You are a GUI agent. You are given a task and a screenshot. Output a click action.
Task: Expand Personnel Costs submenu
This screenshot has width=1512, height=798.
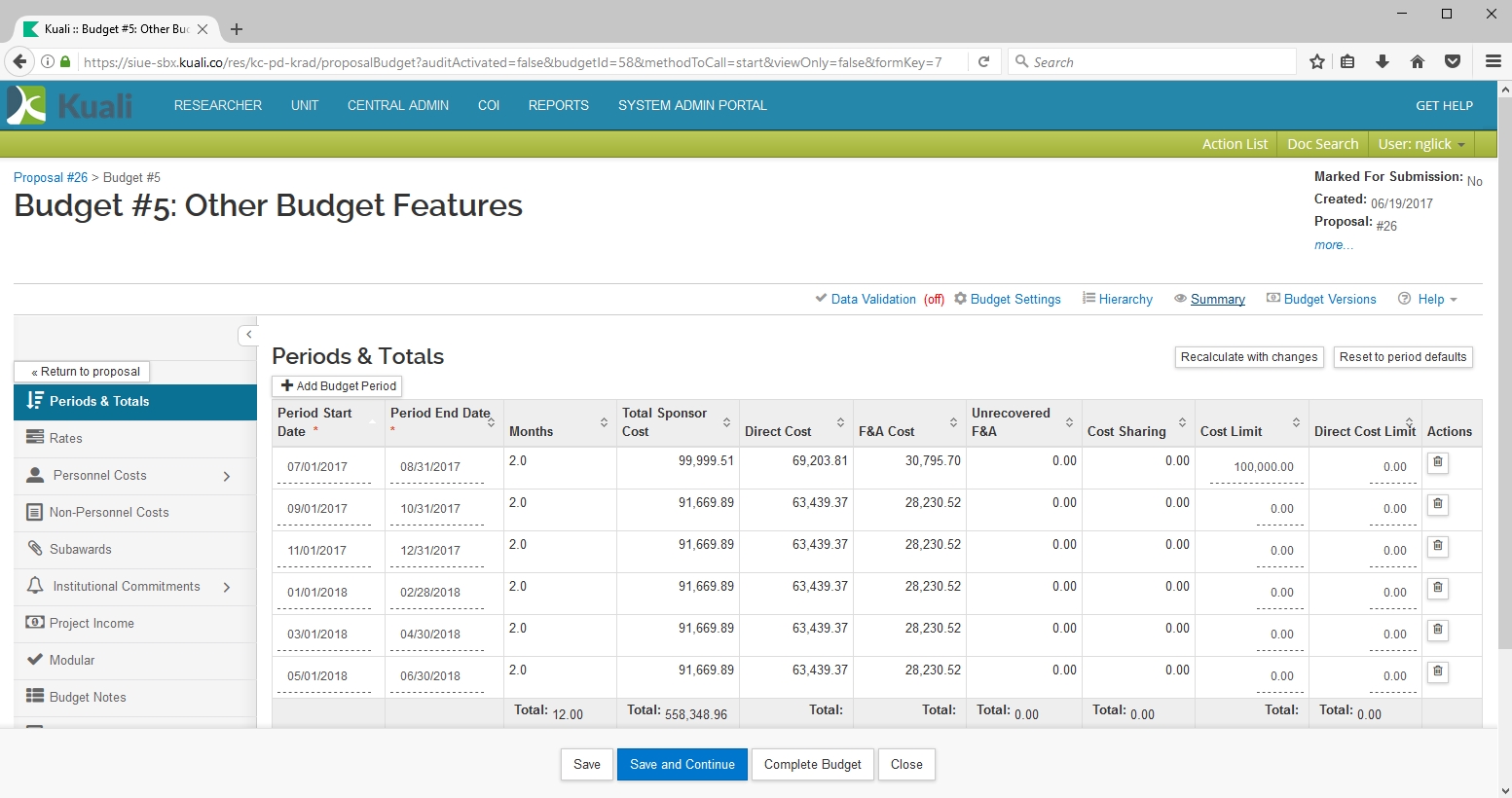coord(227,476)
